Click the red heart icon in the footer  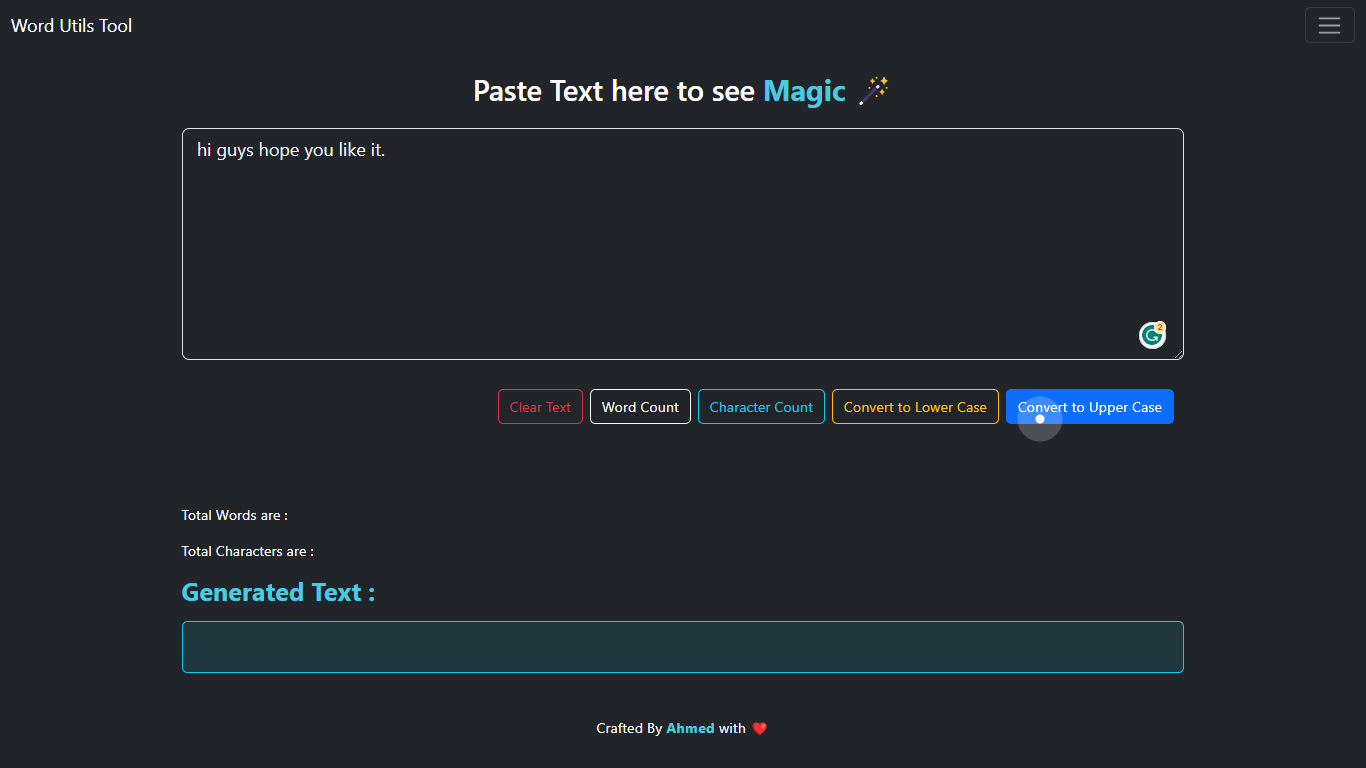759,728
